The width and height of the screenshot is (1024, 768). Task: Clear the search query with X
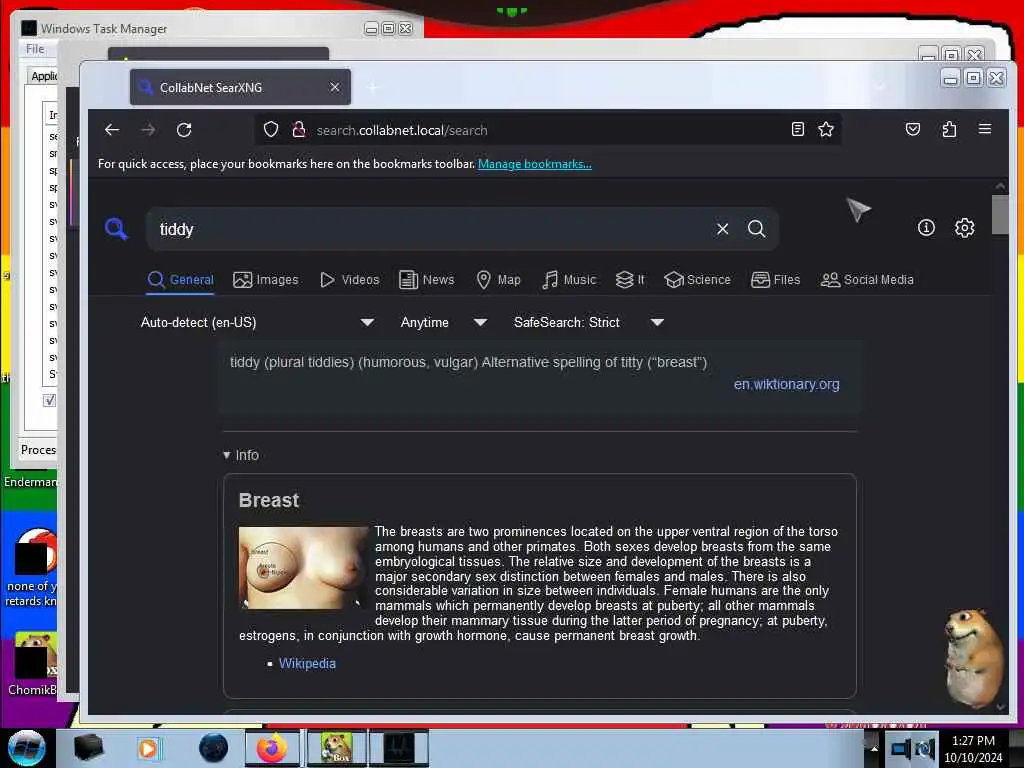tap(722, 229)
